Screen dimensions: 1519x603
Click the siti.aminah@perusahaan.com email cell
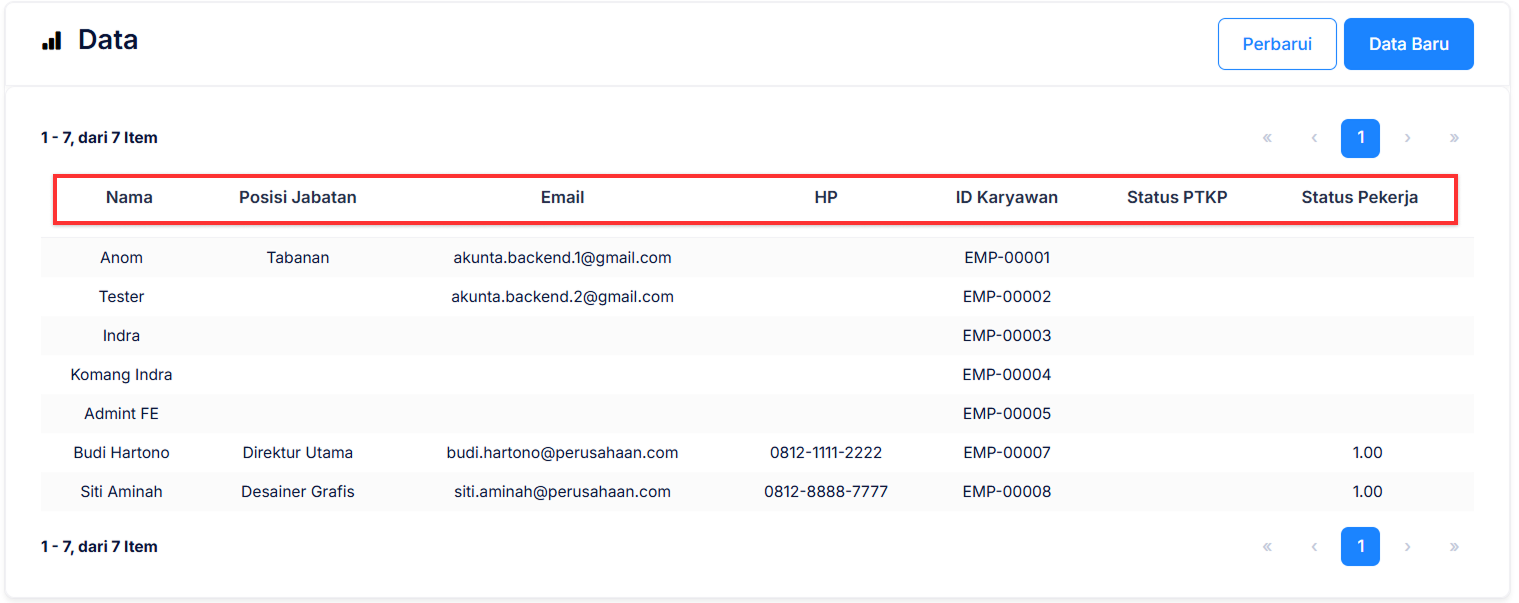(562, 492)
